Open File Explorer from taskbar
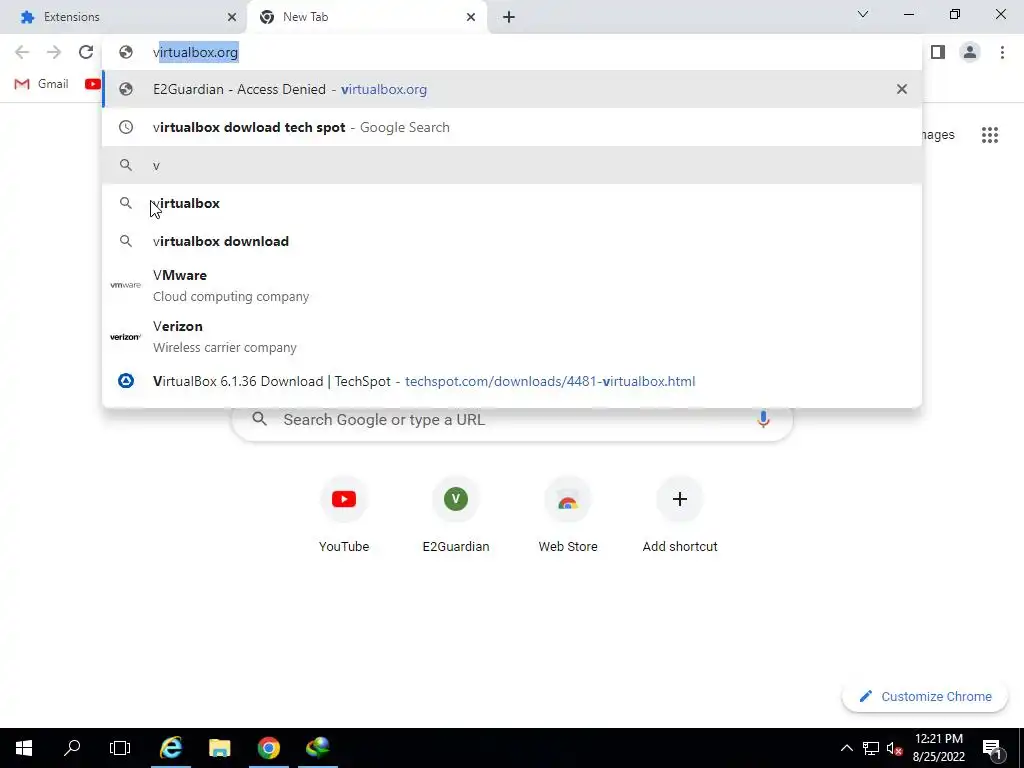This screenshot has width=1024, height=768. tap(219, 748)
